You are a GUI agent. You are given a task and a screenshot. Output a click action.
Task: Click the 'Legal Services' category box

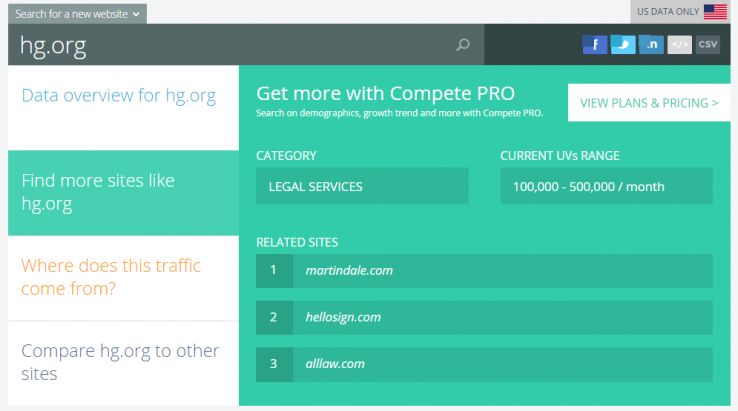point(362,186)
